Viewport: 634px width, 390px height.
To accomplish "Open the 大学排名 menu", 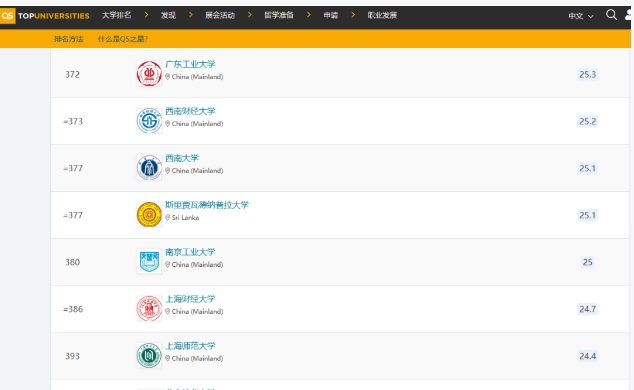I will 116,15.
